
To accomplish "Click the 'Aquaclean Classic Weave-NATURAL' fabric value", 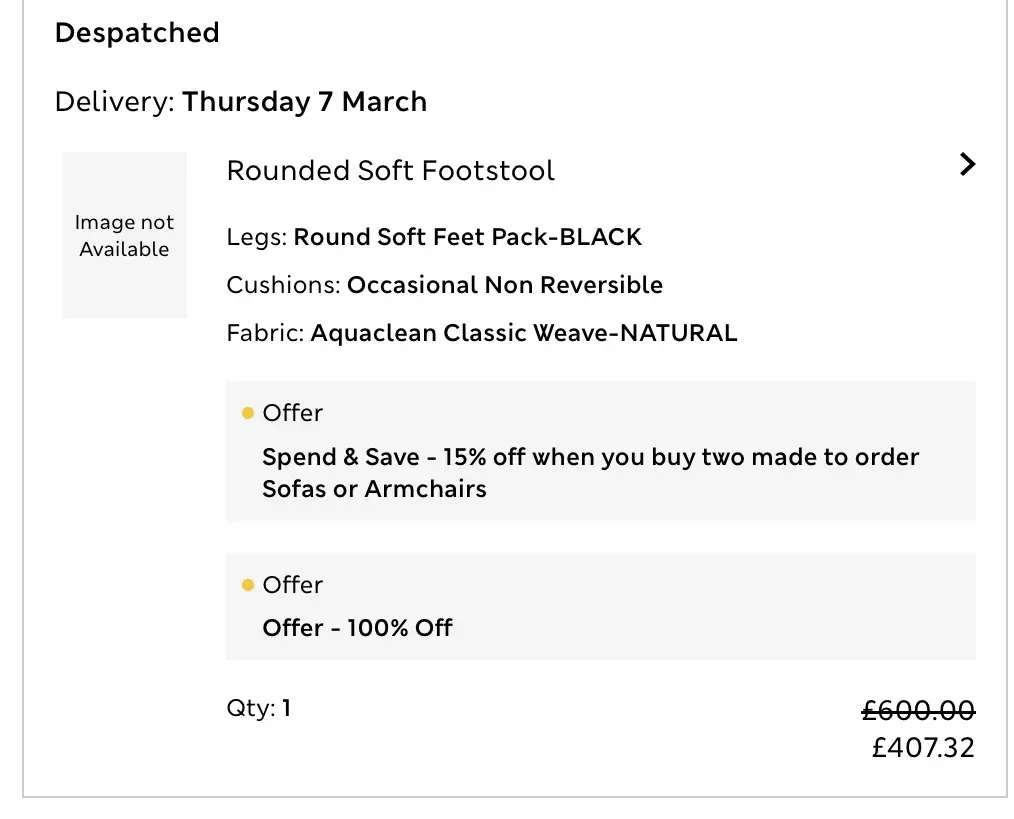I will point(523,333).
